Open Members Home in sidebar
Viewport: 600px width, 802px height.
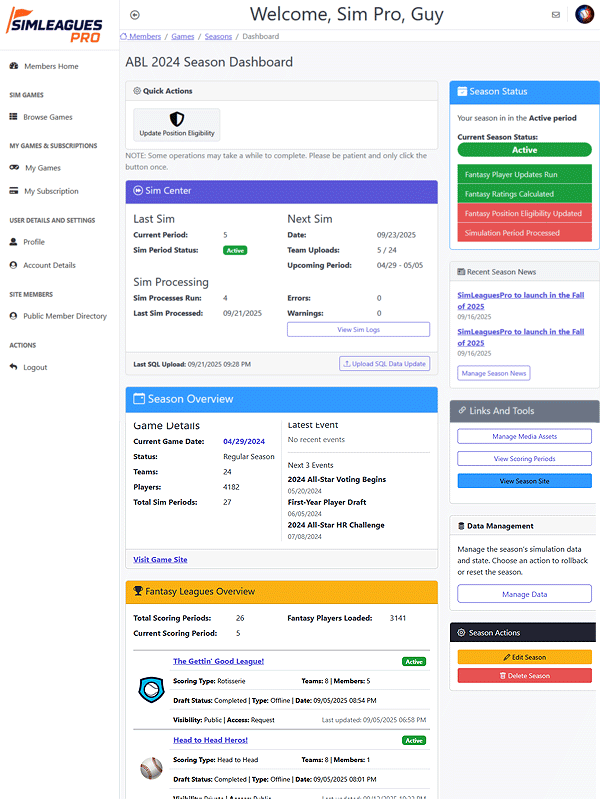(x=50, y=66)
